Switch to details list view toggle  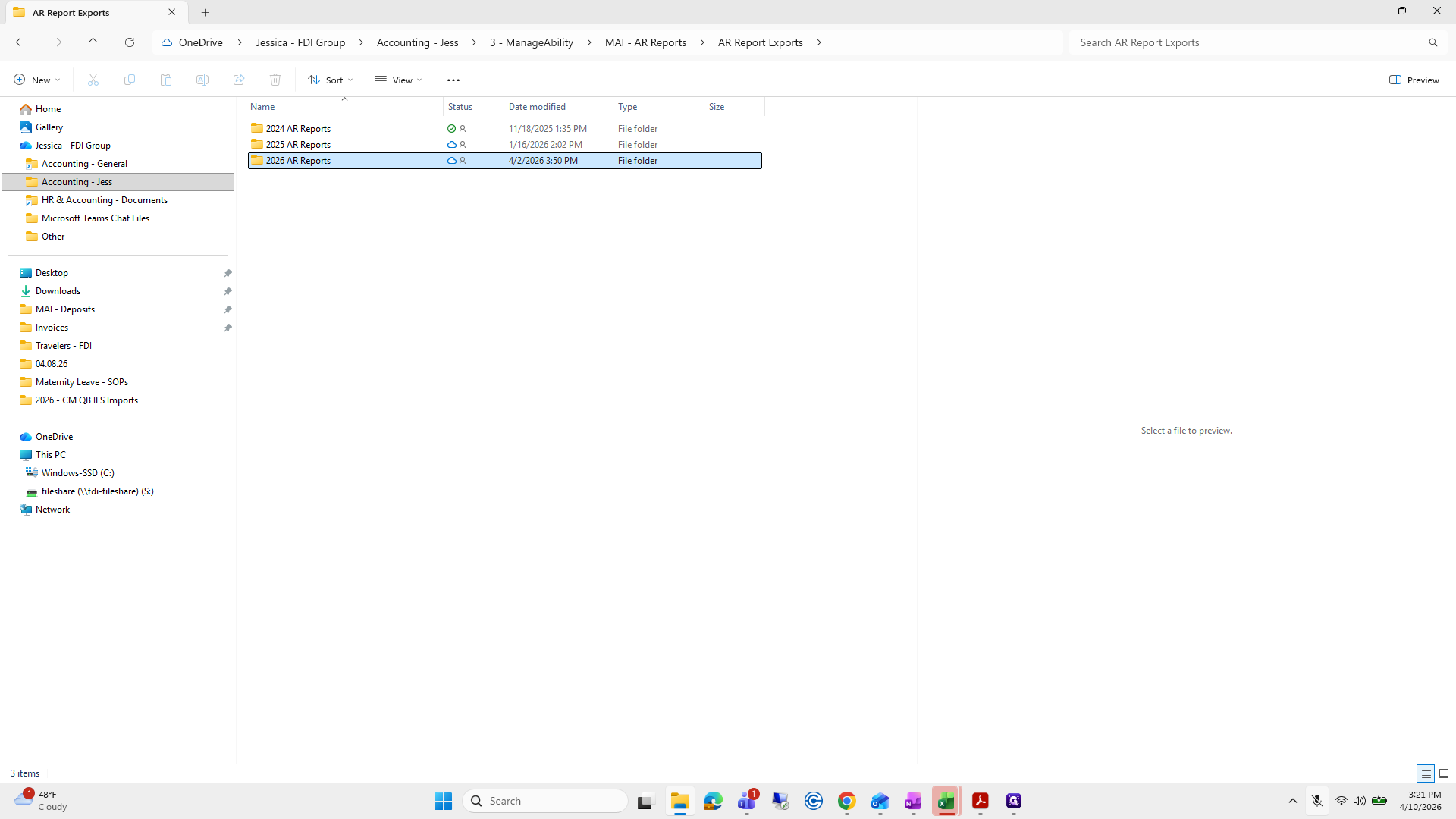pos(1426,773)
